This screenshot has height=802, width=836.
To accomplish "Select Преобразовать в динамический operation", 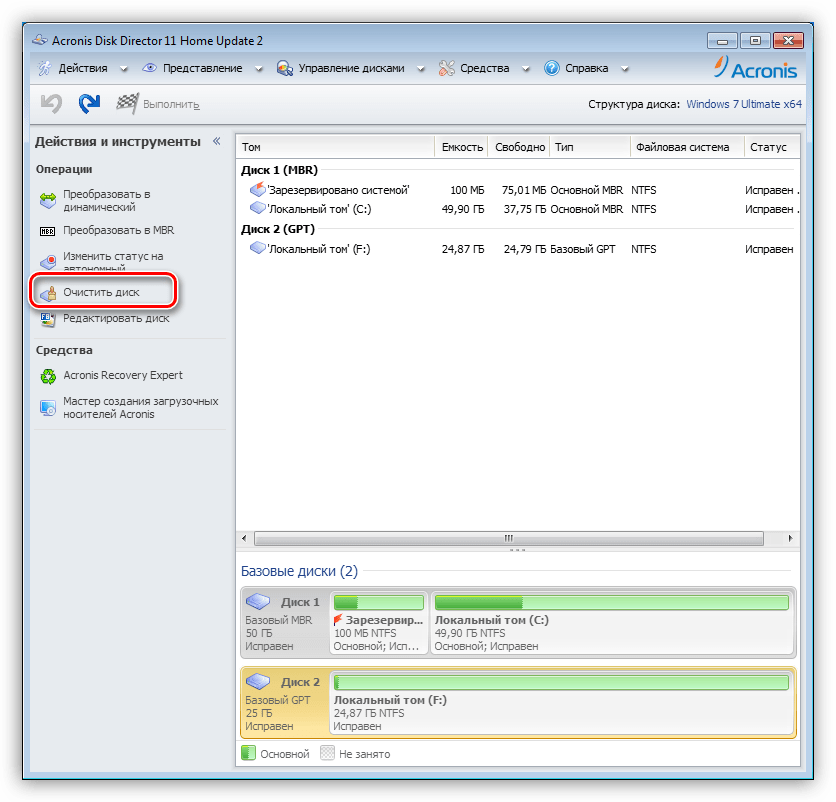I will [107, 200].
